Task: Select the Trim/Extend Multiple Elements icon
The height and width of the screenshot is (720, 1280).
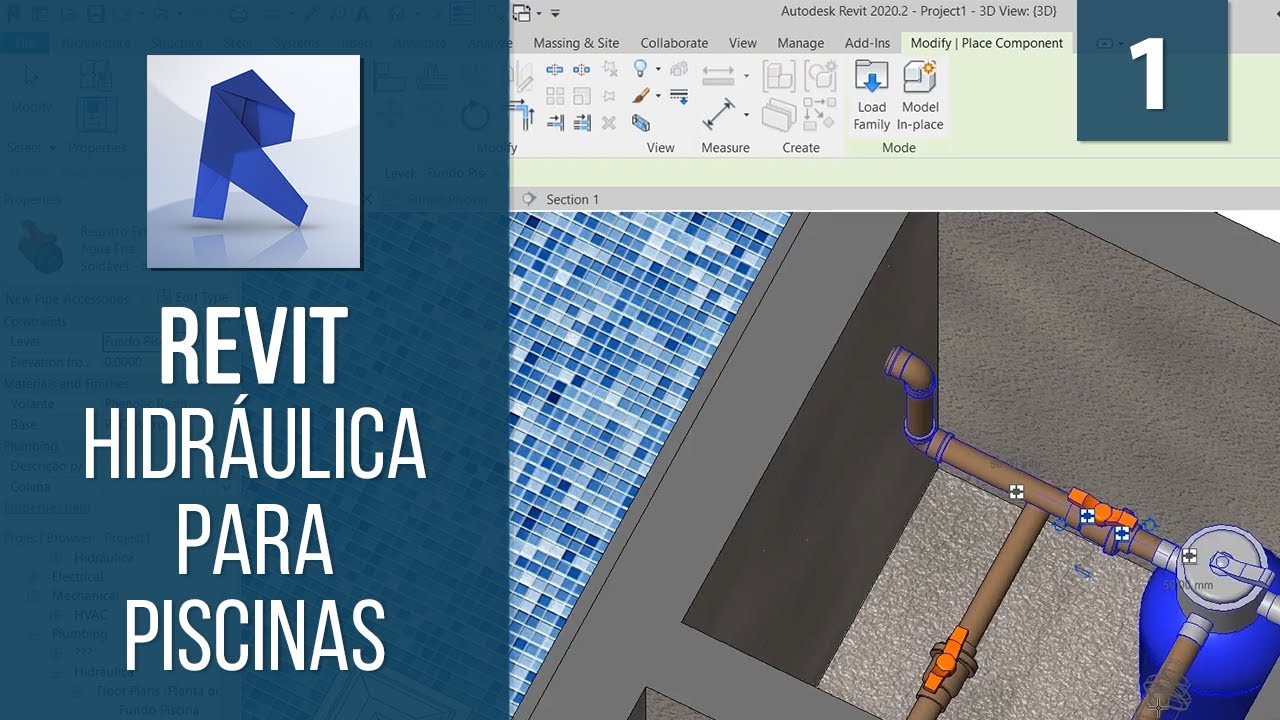Action: click(582, 123)
